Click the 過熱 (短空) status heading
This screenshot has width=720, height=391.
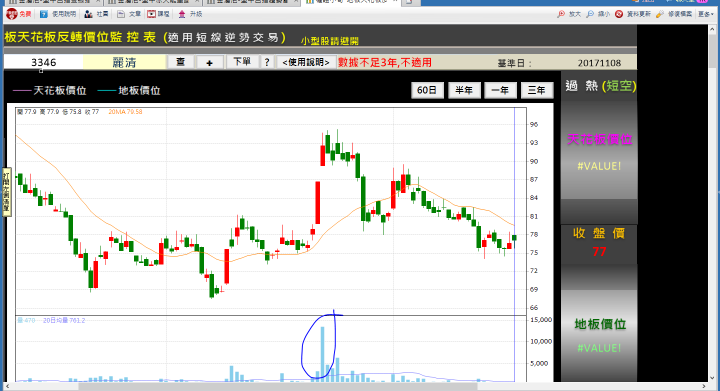[x=600, y=86]
